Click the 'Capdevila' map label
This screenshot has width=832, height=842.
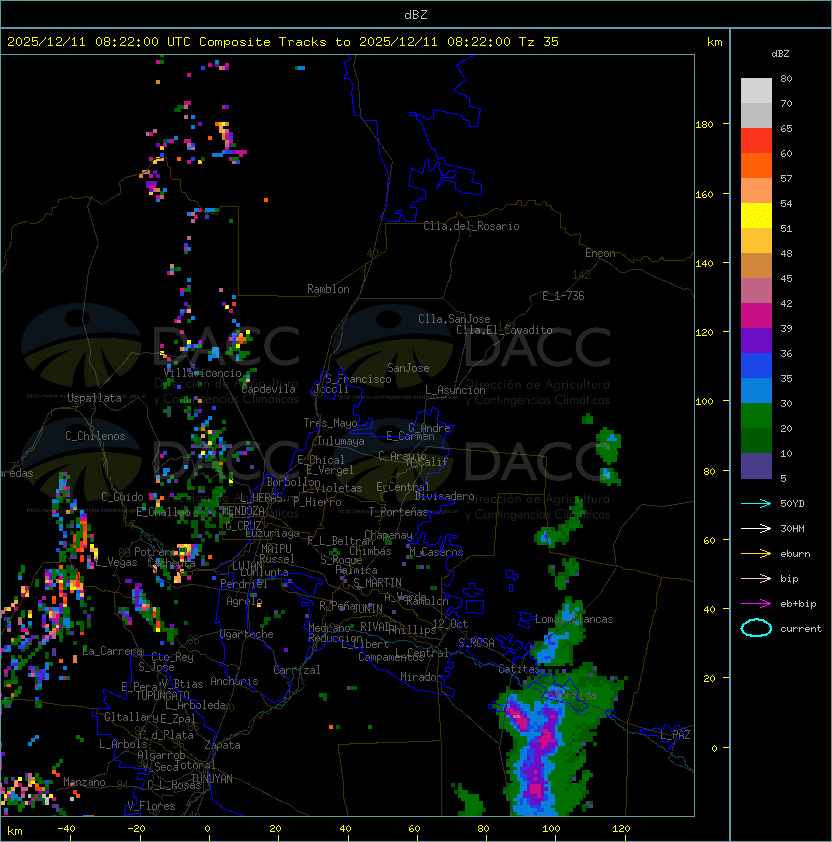269,389
